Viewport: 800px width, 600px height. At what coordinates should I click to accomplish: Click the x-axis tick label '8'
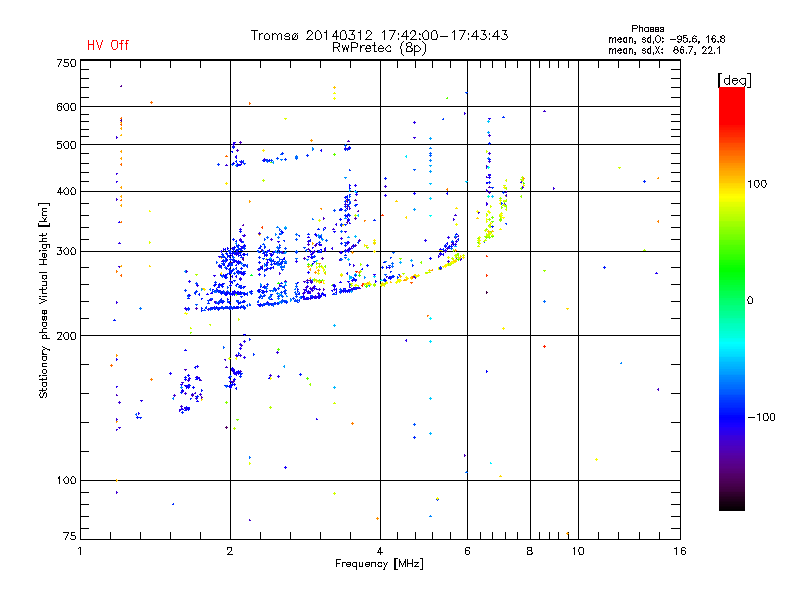coord(530,551)
